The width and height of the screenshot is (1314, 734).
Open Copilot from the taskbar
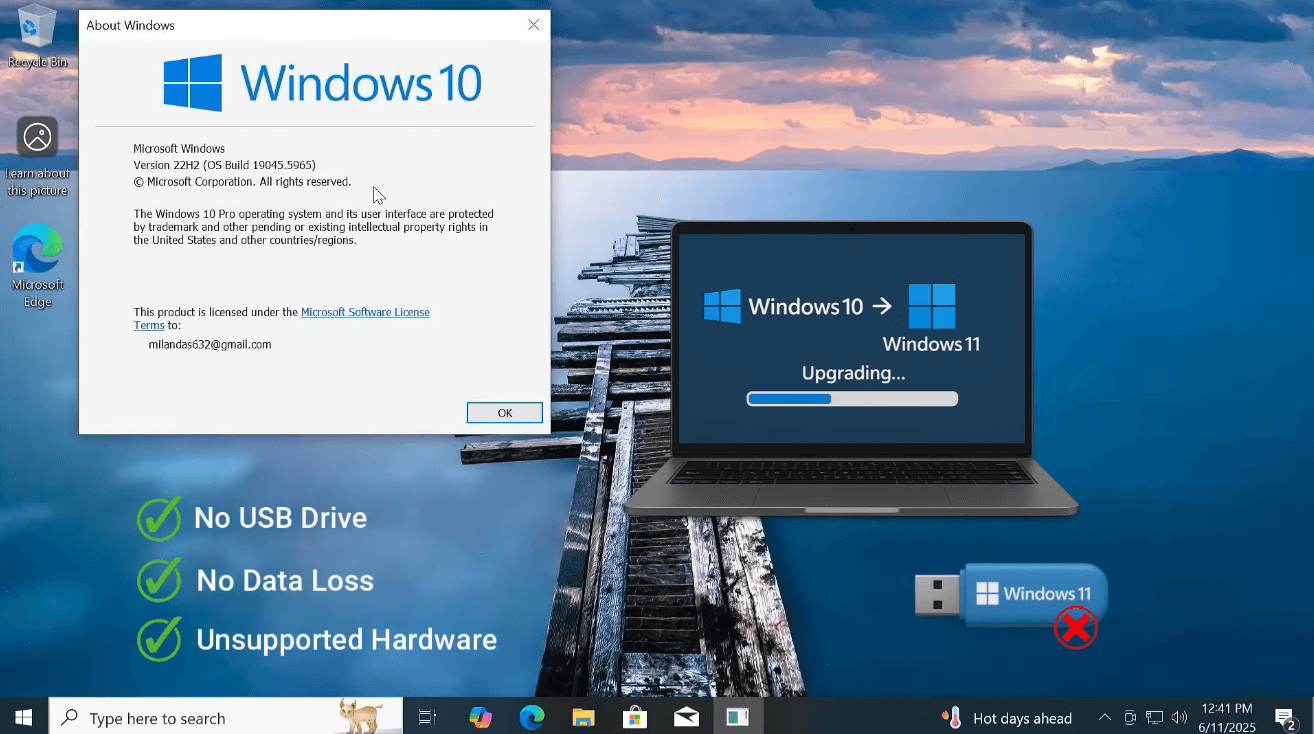point(480,717)
